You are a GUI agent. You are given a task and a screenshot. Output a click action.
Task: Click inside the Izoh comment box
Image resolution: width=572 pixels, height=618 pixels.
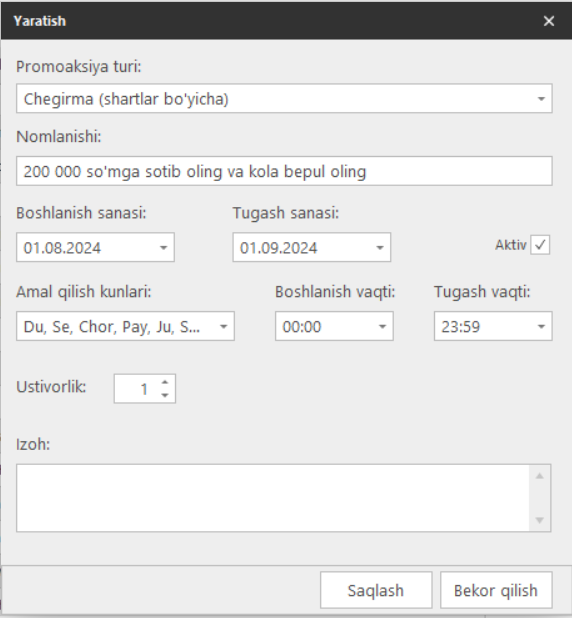(x=273, y=498)
